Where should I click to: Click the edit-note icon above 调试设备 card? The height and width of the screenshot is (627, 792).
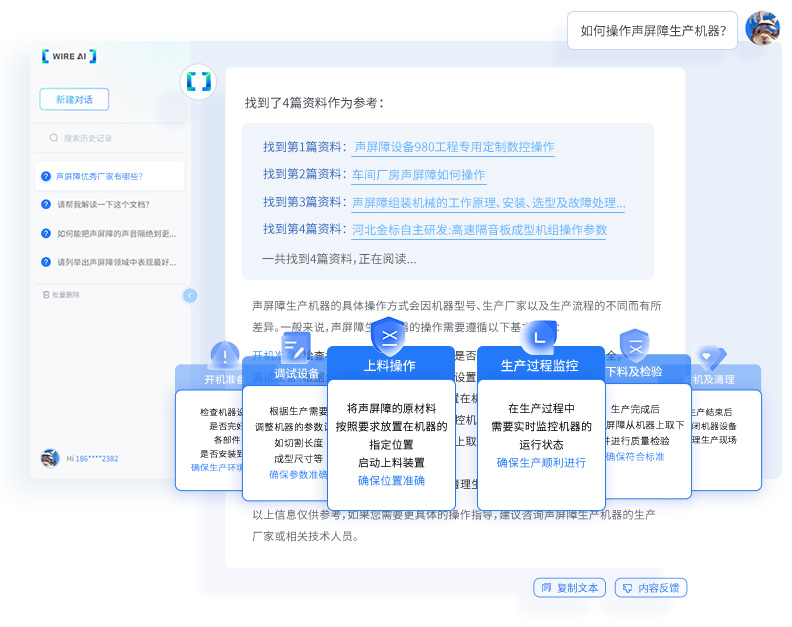coord(294,347)
